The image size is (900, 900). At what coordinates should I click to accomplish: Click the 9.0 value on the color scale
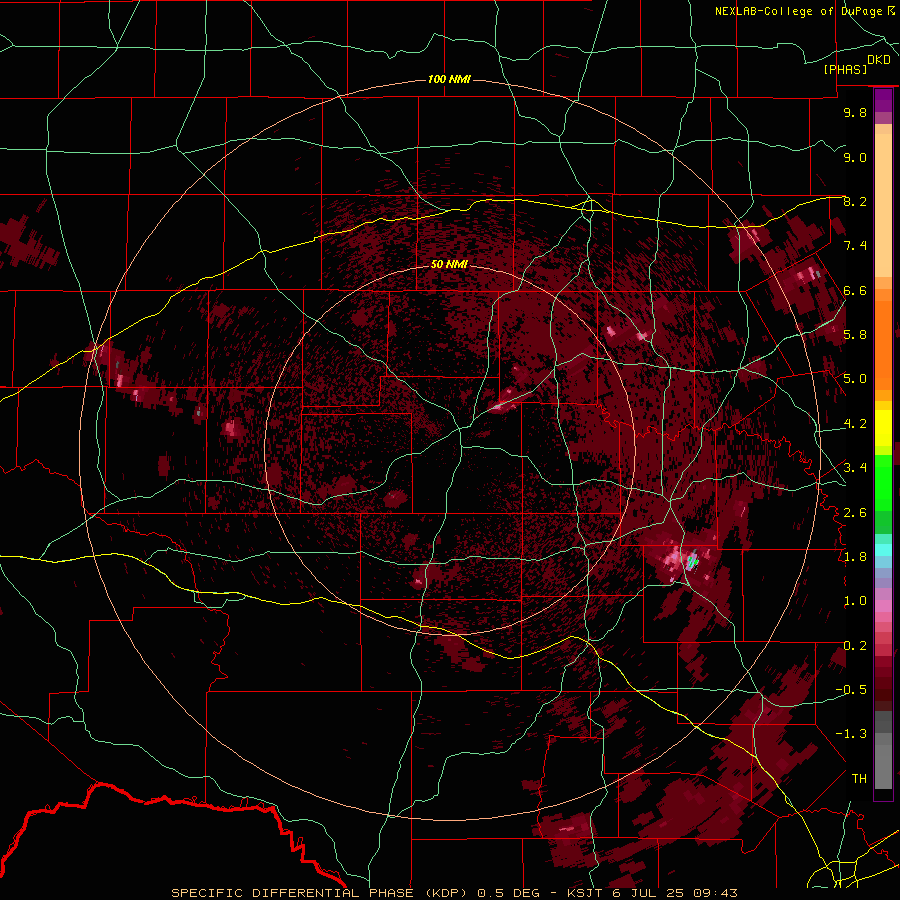pyautogui.click(x=855, y=158)
